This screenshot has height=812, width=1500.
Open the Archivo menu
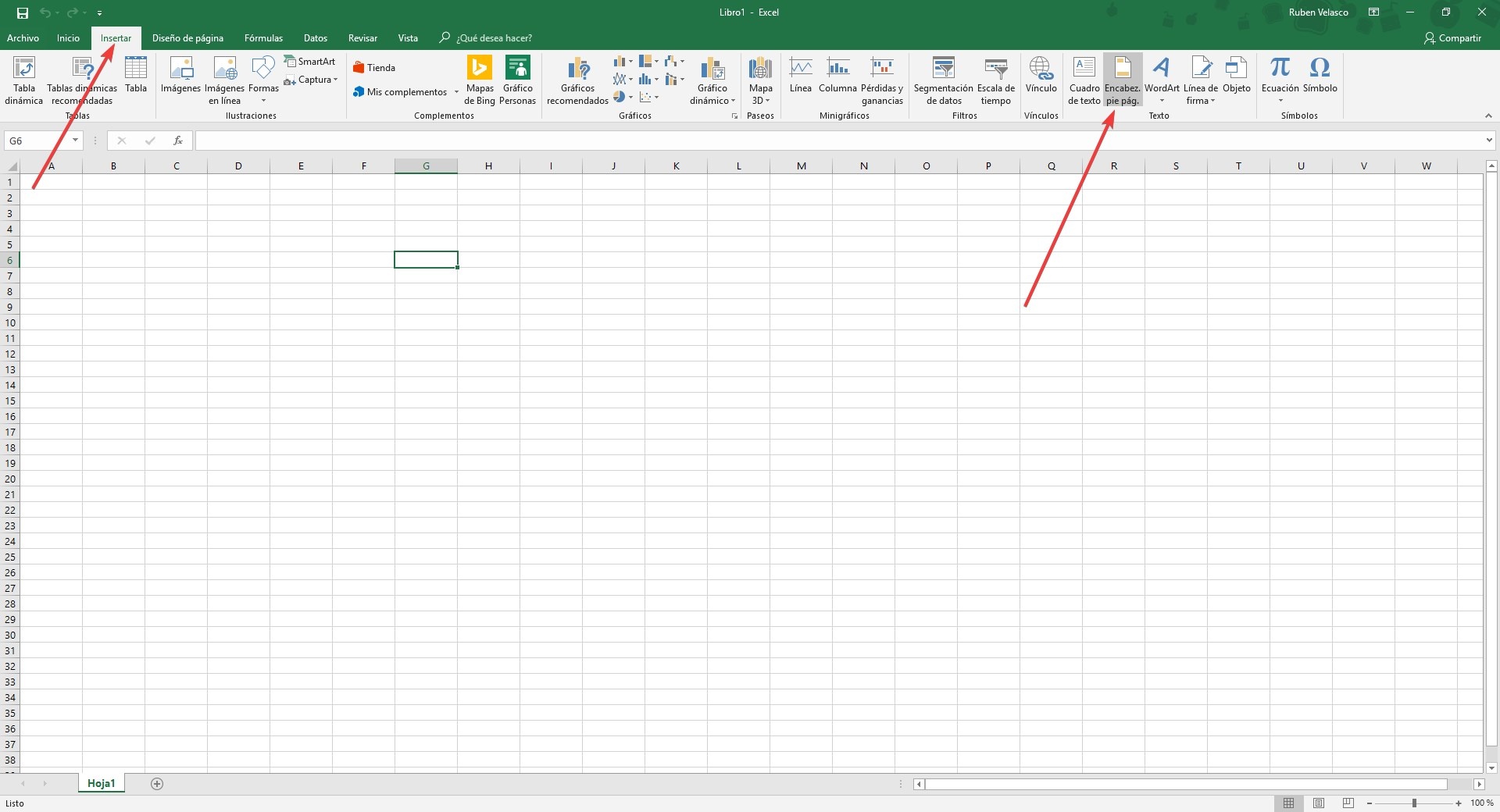[23, 38]
